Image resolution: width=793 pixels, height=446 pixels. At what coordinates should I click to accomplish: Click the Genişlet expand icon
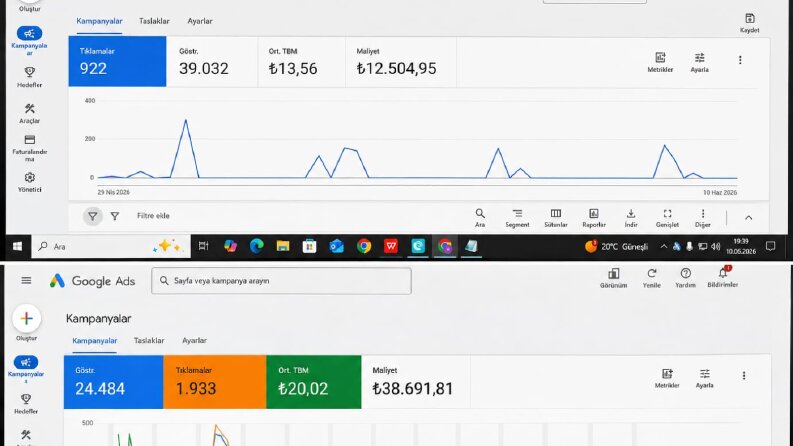coord(667,217)
